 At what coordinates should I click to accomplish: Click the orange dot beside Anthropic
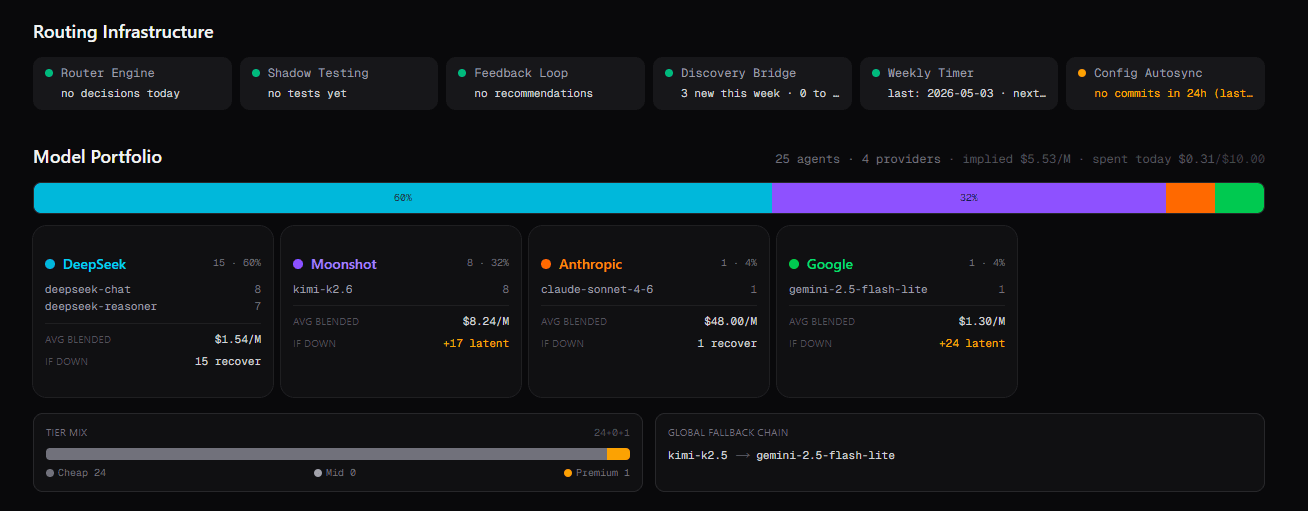click(546, 264)
